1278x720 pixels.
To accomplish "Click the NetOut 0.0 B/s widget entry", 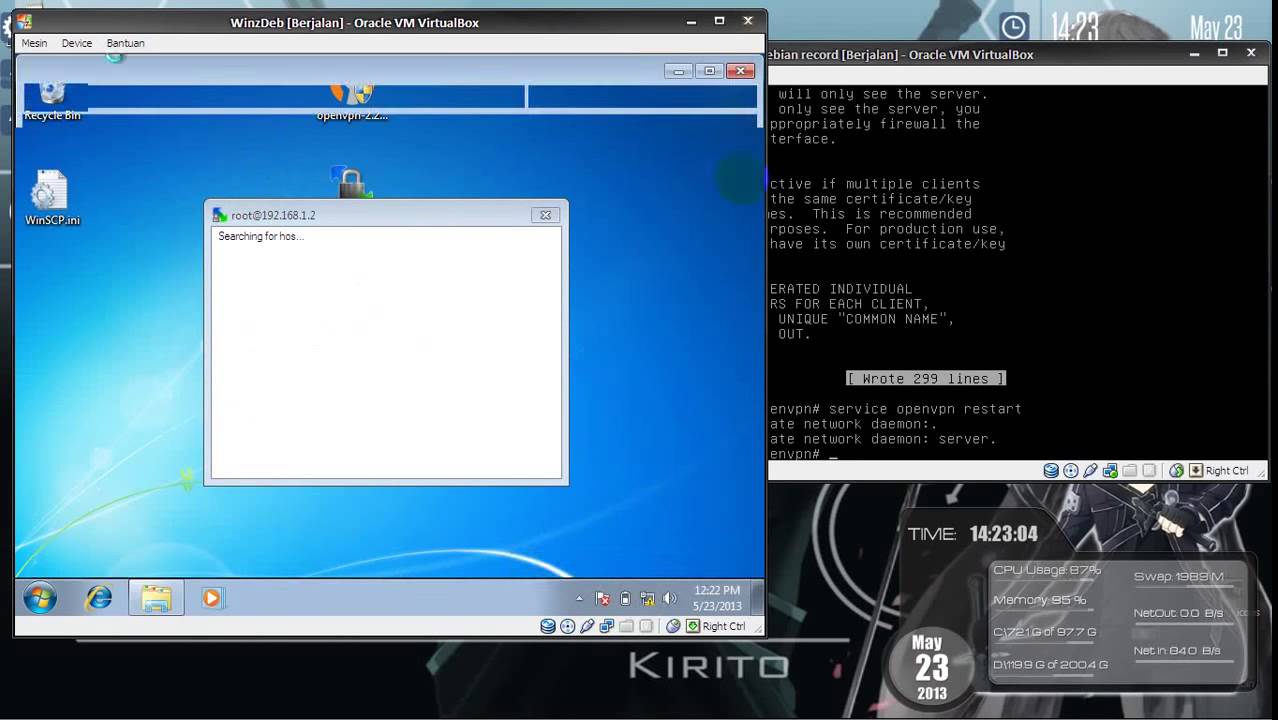I will click(1179, 613).
